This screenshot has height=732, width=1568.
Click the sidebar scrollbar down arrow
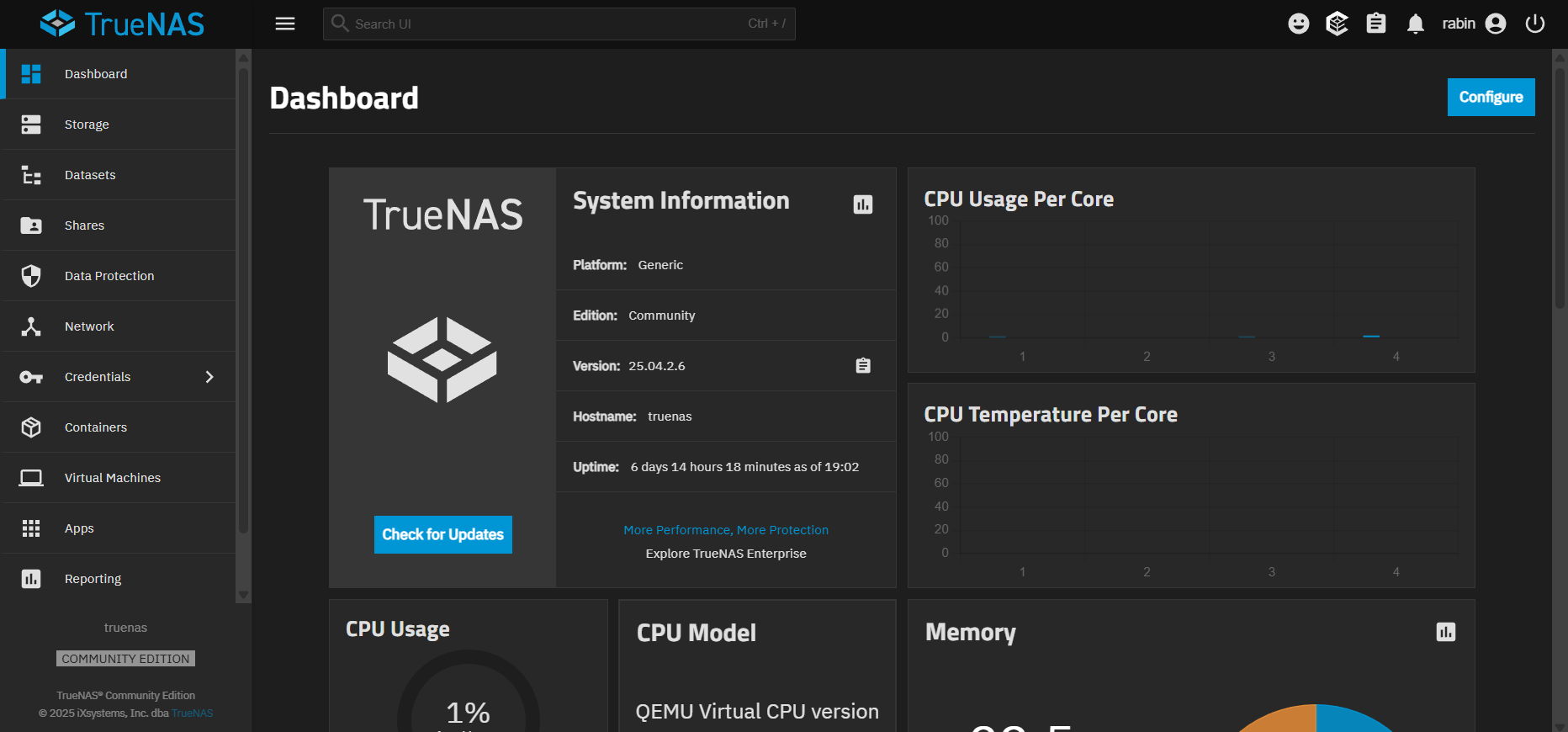(244, 595)
